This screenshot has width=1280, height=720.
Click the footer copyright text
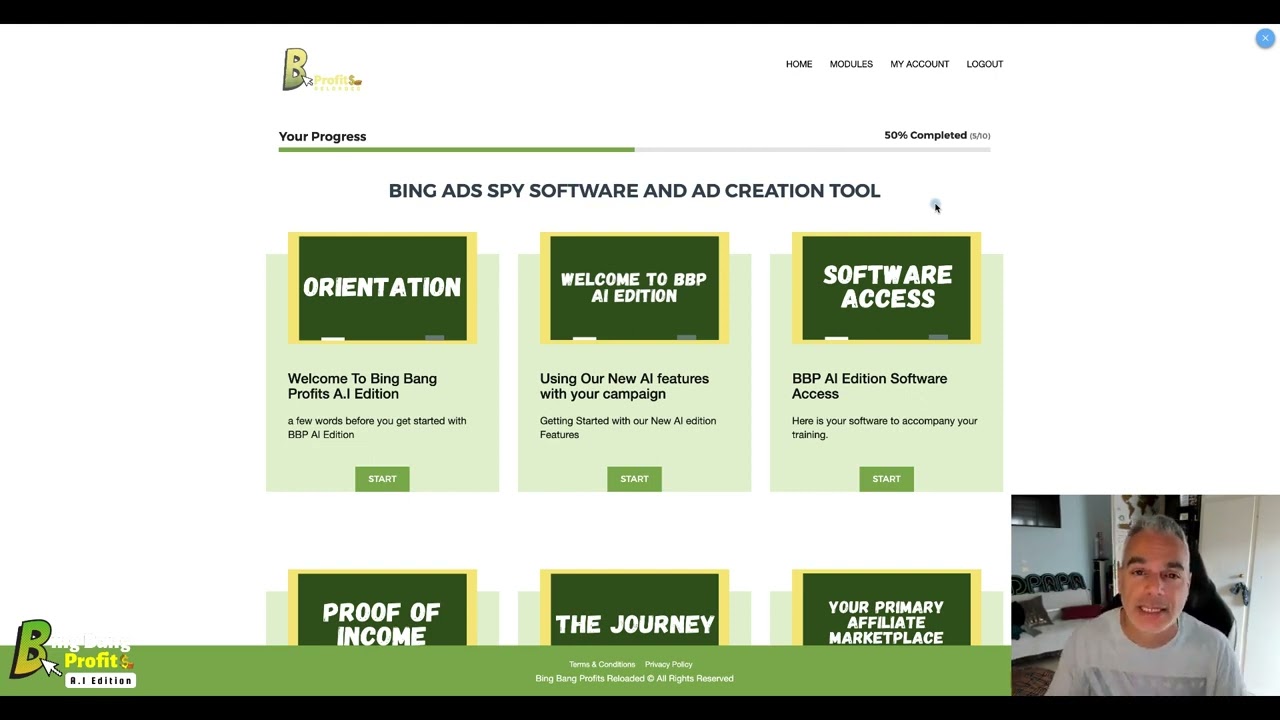634,678
